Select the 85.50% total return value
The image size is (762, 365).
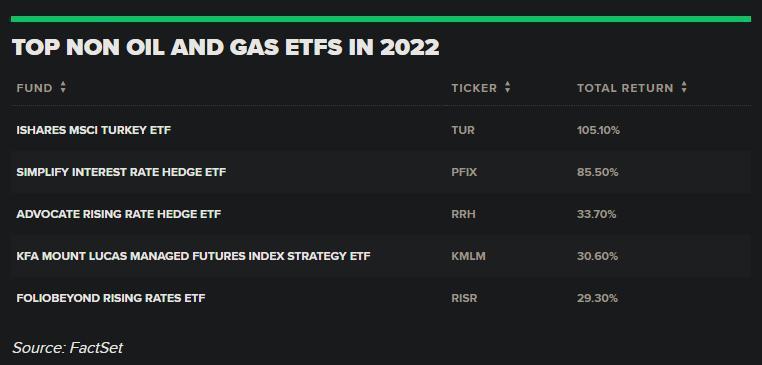pos(597,172)
